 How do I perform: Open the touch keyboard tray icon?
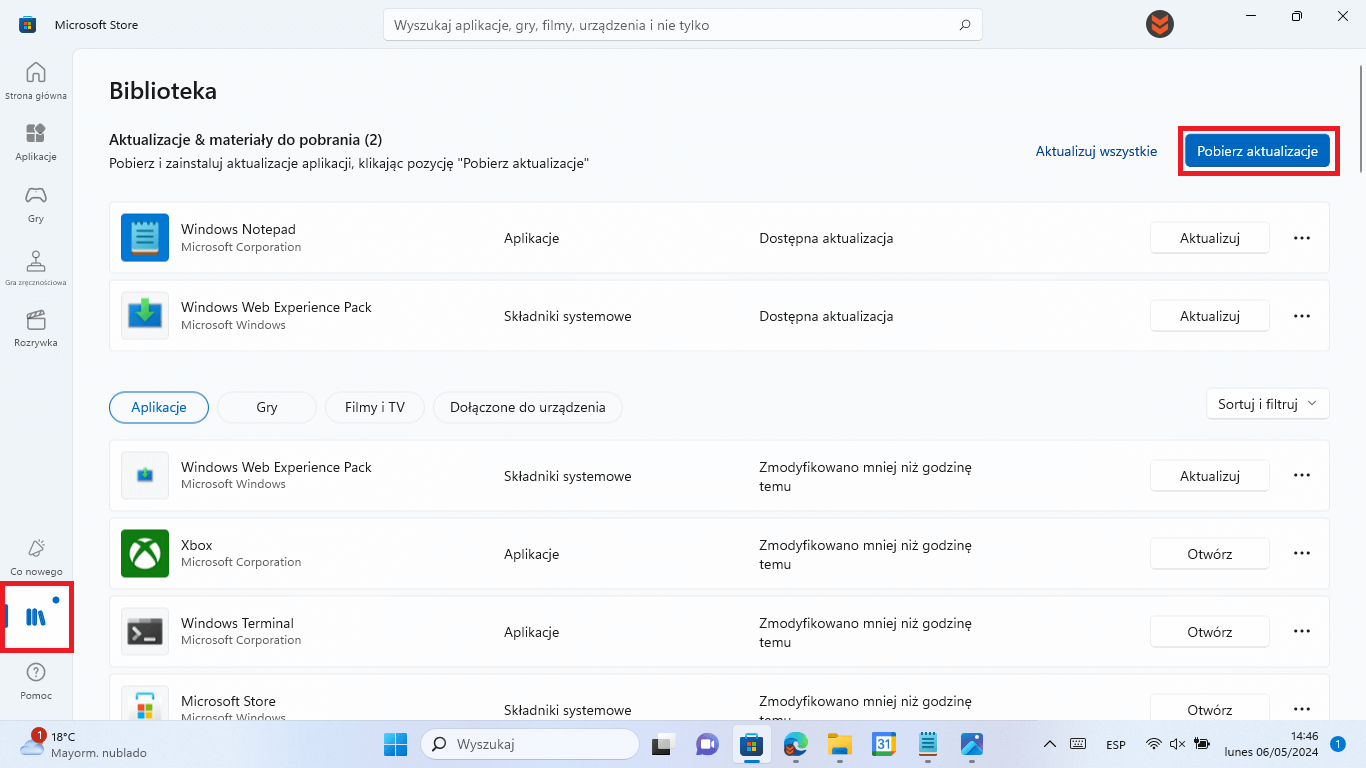1078,744
